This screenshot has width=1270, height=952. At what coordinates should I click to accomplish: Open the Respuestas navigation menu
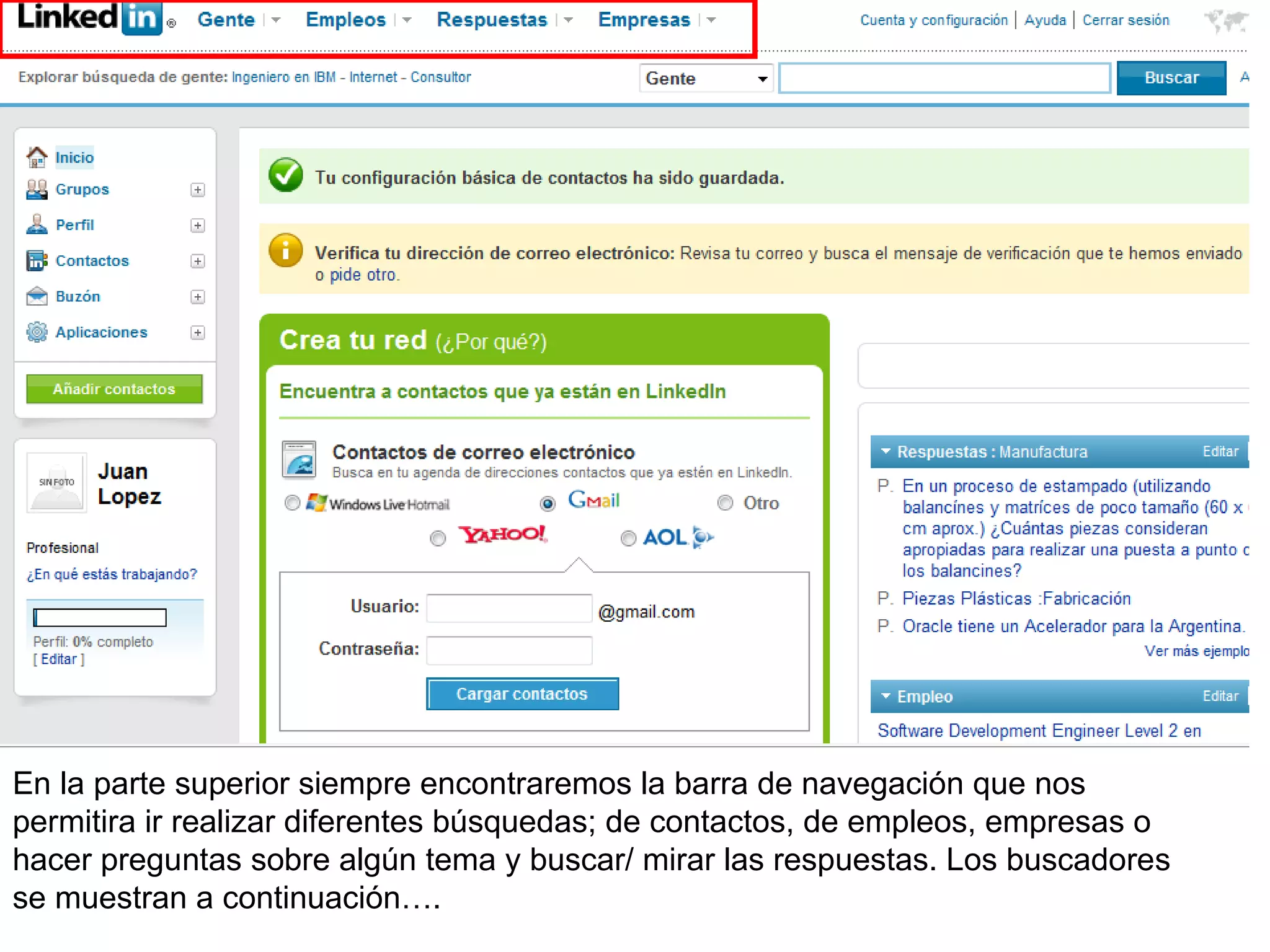tap(492, 20)
